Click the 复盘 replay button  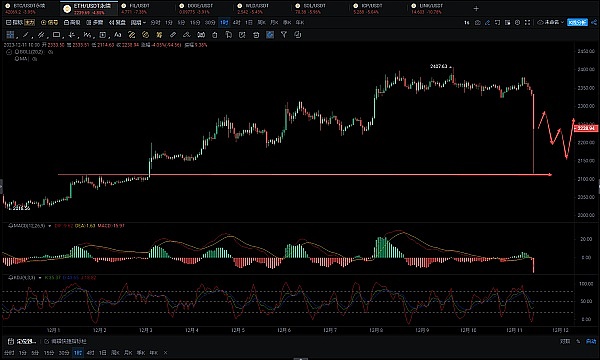(x=117, y=23)
